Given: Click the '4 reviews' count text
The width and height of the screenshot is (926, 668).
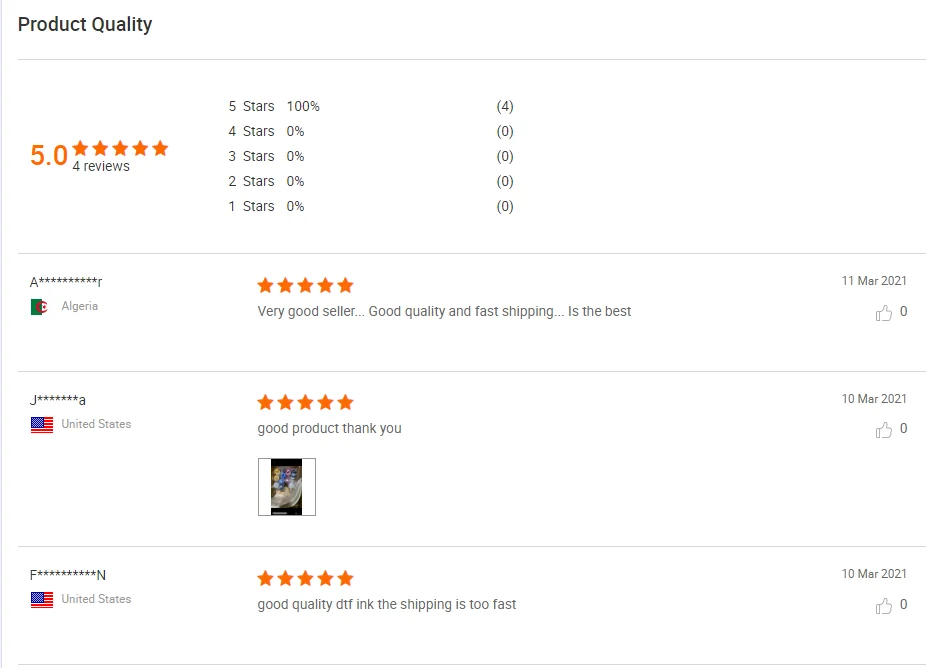Looking at the screenshot, I should [x=101, y=166].
